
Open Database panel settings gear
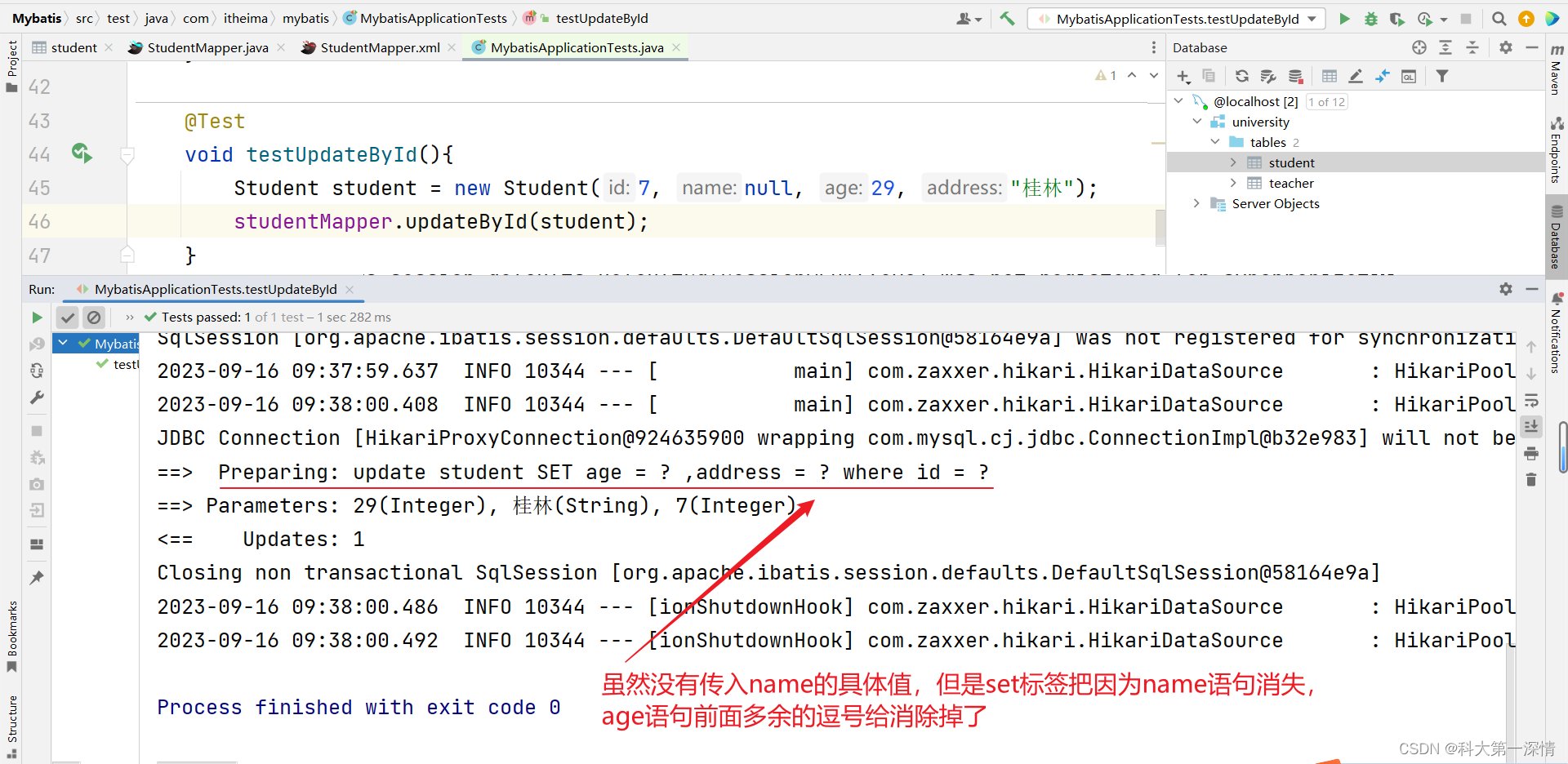(1506, 47)
